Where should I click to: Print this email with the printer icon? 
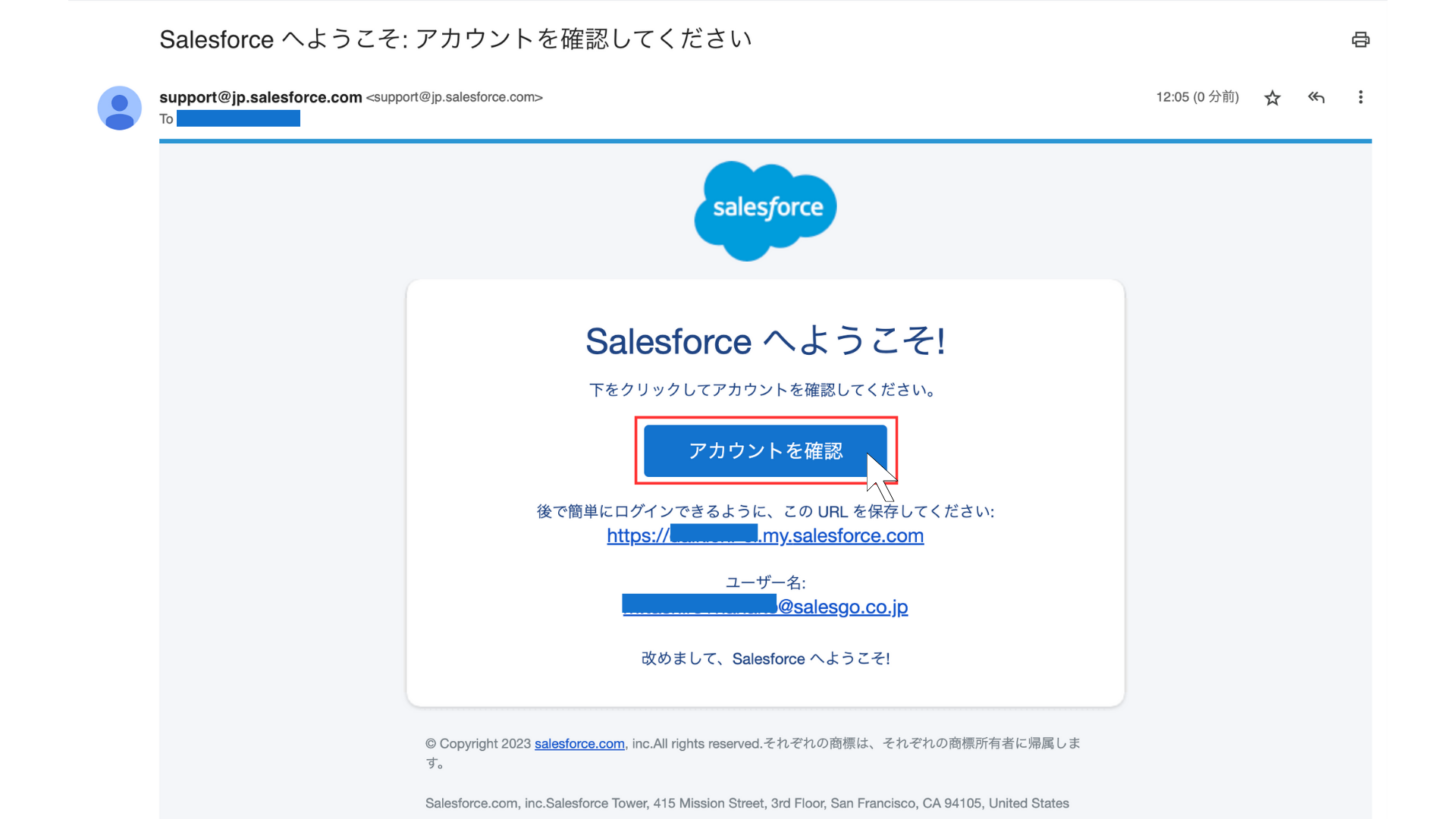(1360, 39)
